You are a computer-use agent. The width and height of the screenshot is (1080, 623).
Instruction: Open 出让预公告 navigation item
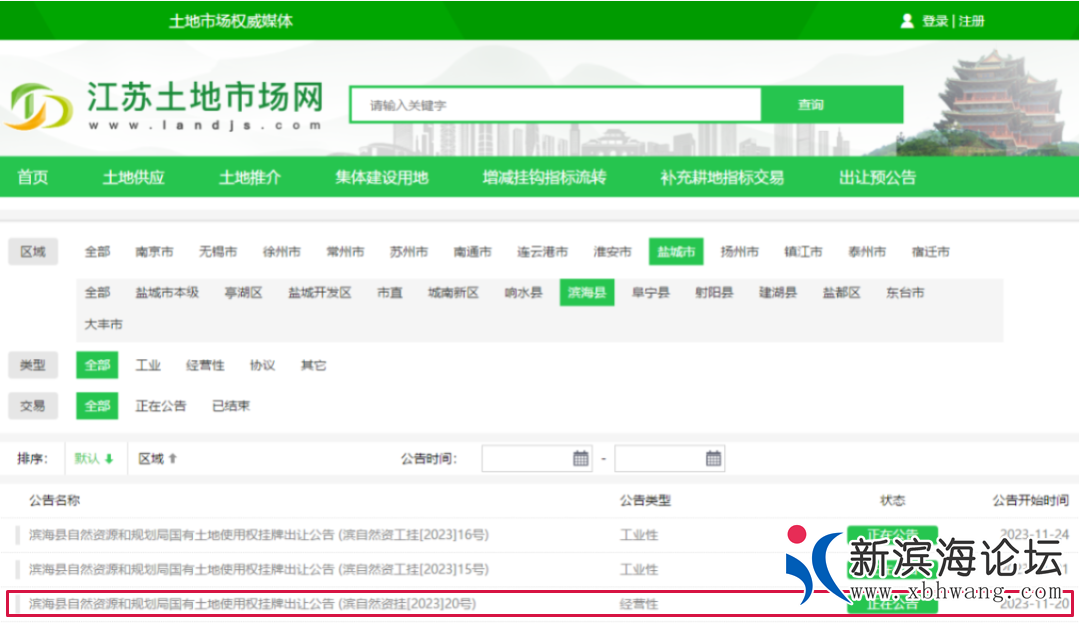[877, 178]
